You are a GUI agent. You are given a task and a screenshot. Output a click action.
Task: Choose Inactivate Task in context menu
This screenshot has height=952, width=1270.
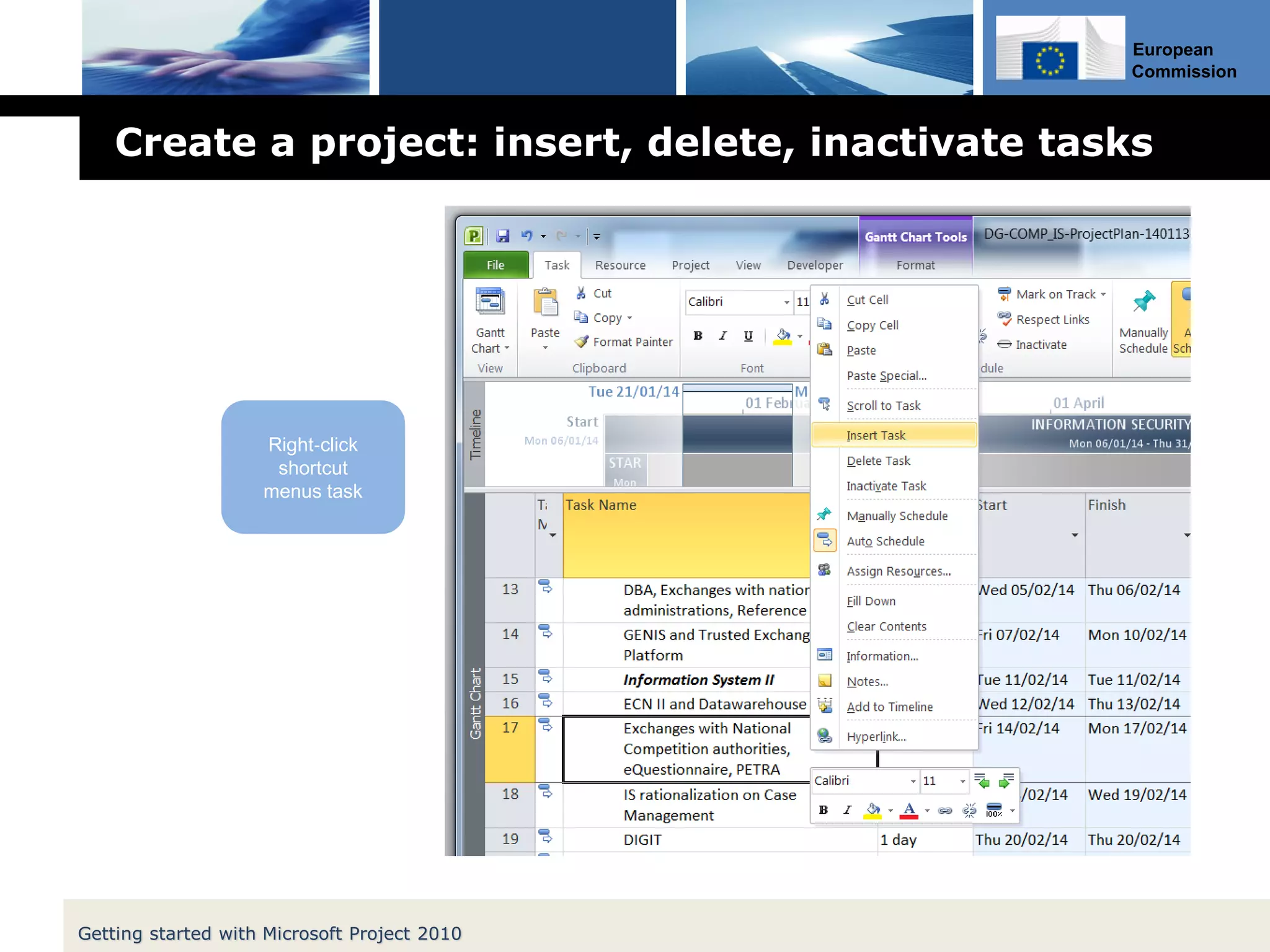894,486
